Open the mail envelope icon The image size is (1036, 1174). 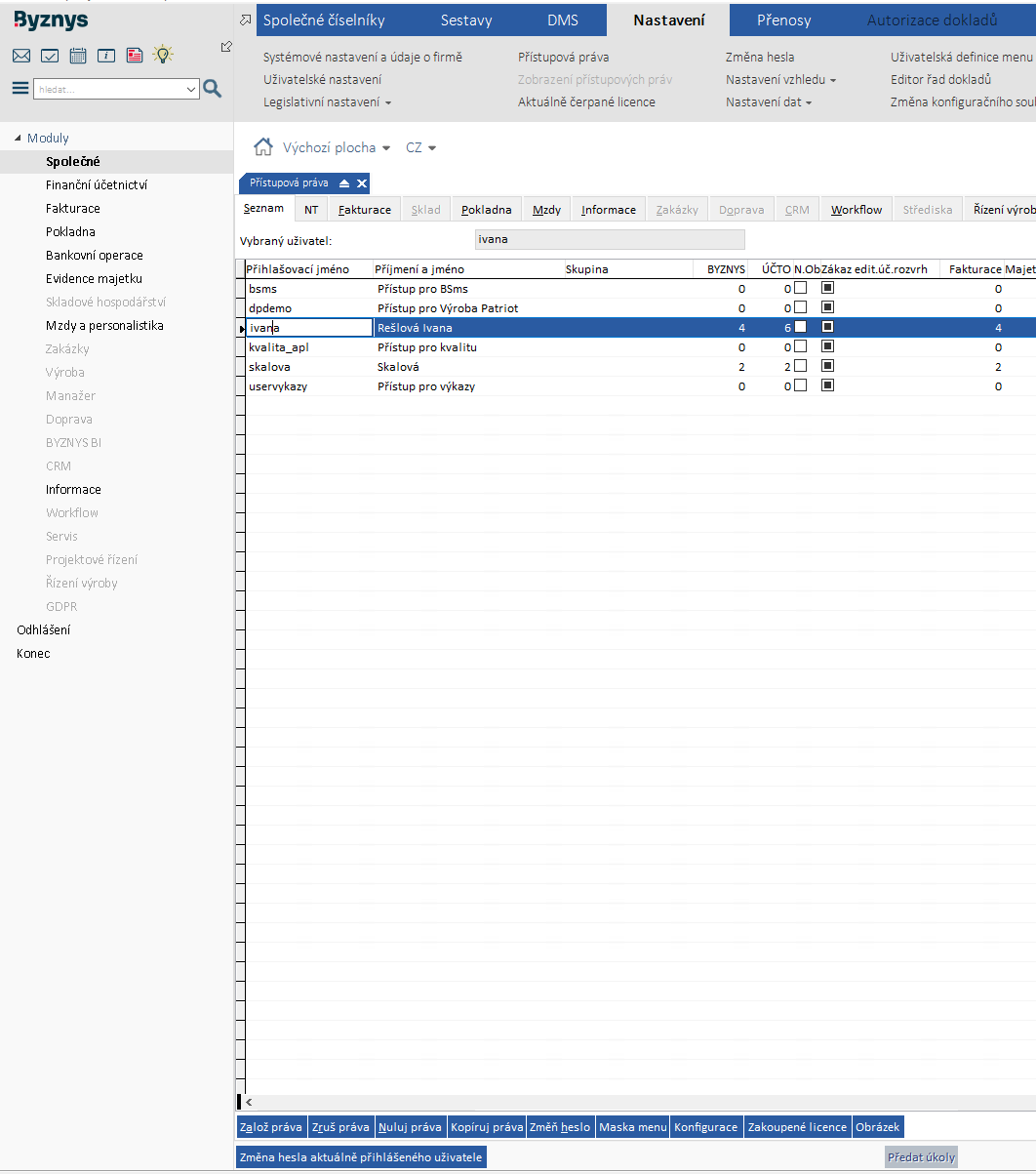pyautogui.click(x=21, y=56)
